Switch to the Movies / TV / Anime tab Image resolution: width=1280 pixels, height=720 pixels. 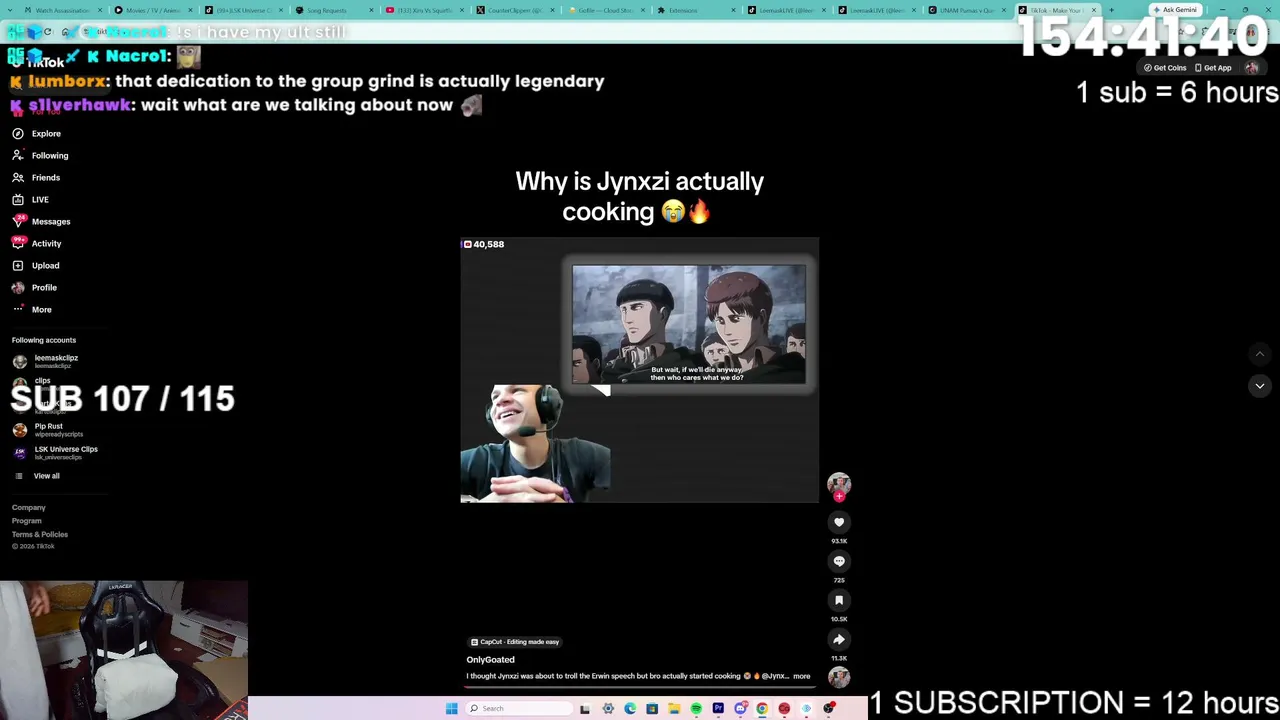click(x=151, y=10)
